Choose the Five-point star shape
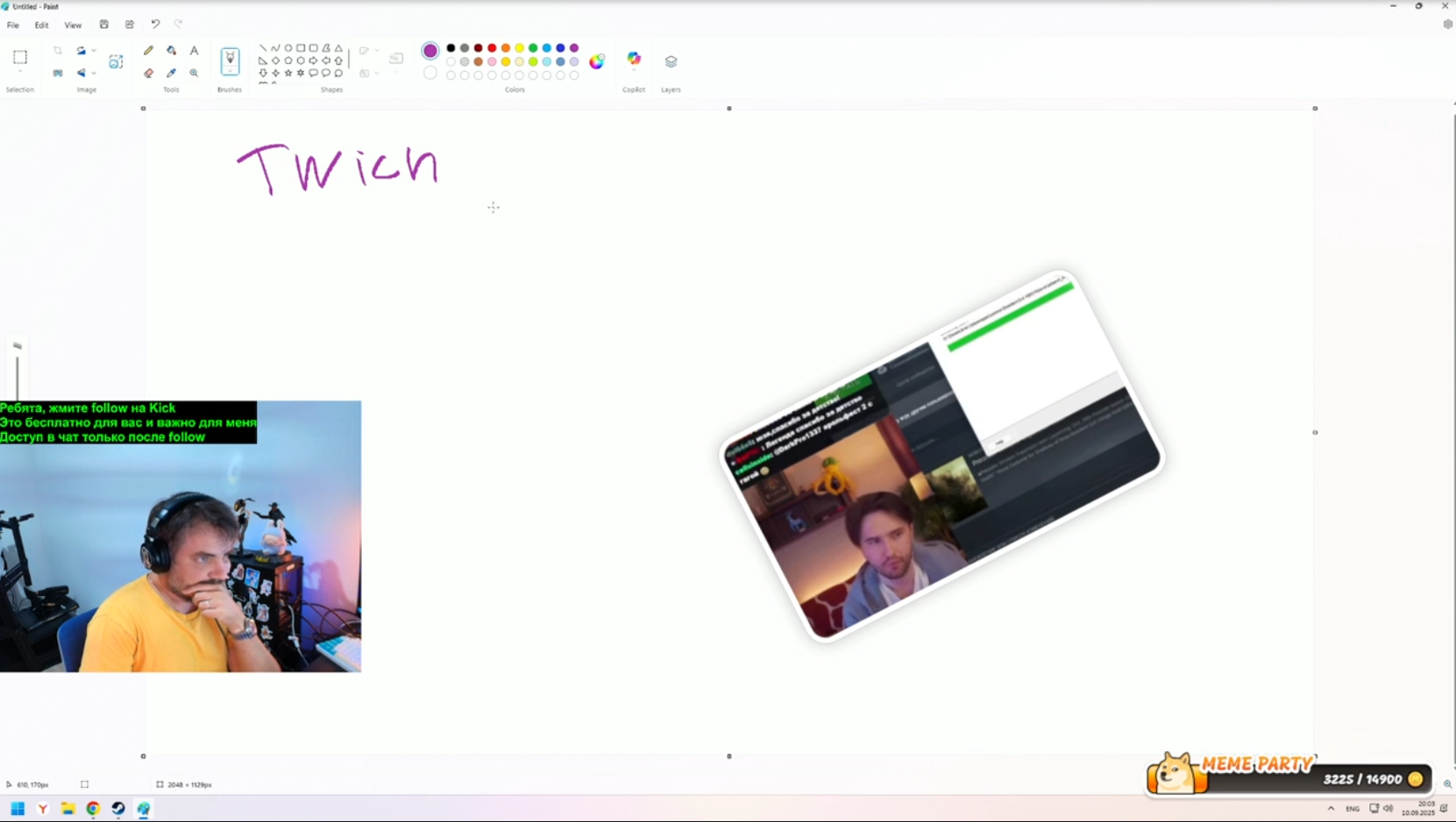The image size is (1456, 822). coord(288,74)
